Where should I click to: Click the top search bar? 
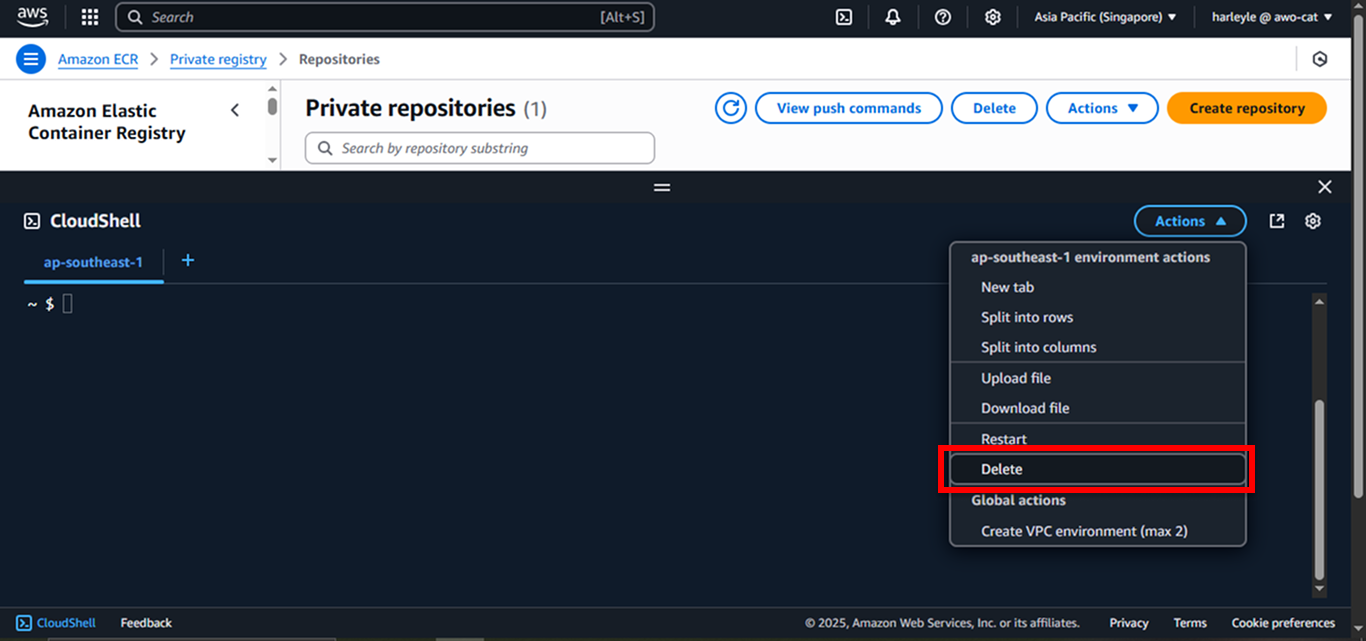click(x=385, y=17)
